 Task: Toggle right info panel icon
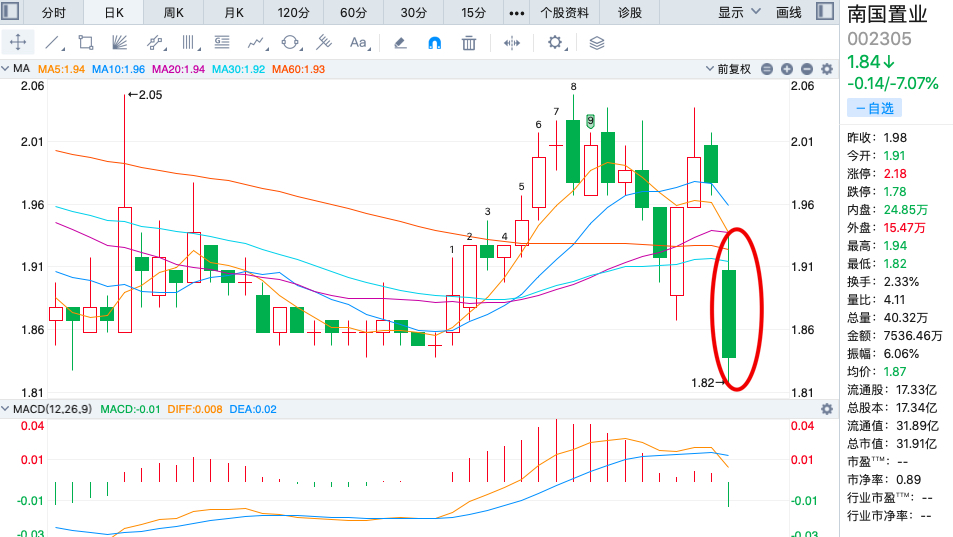[x=825, y=11]
